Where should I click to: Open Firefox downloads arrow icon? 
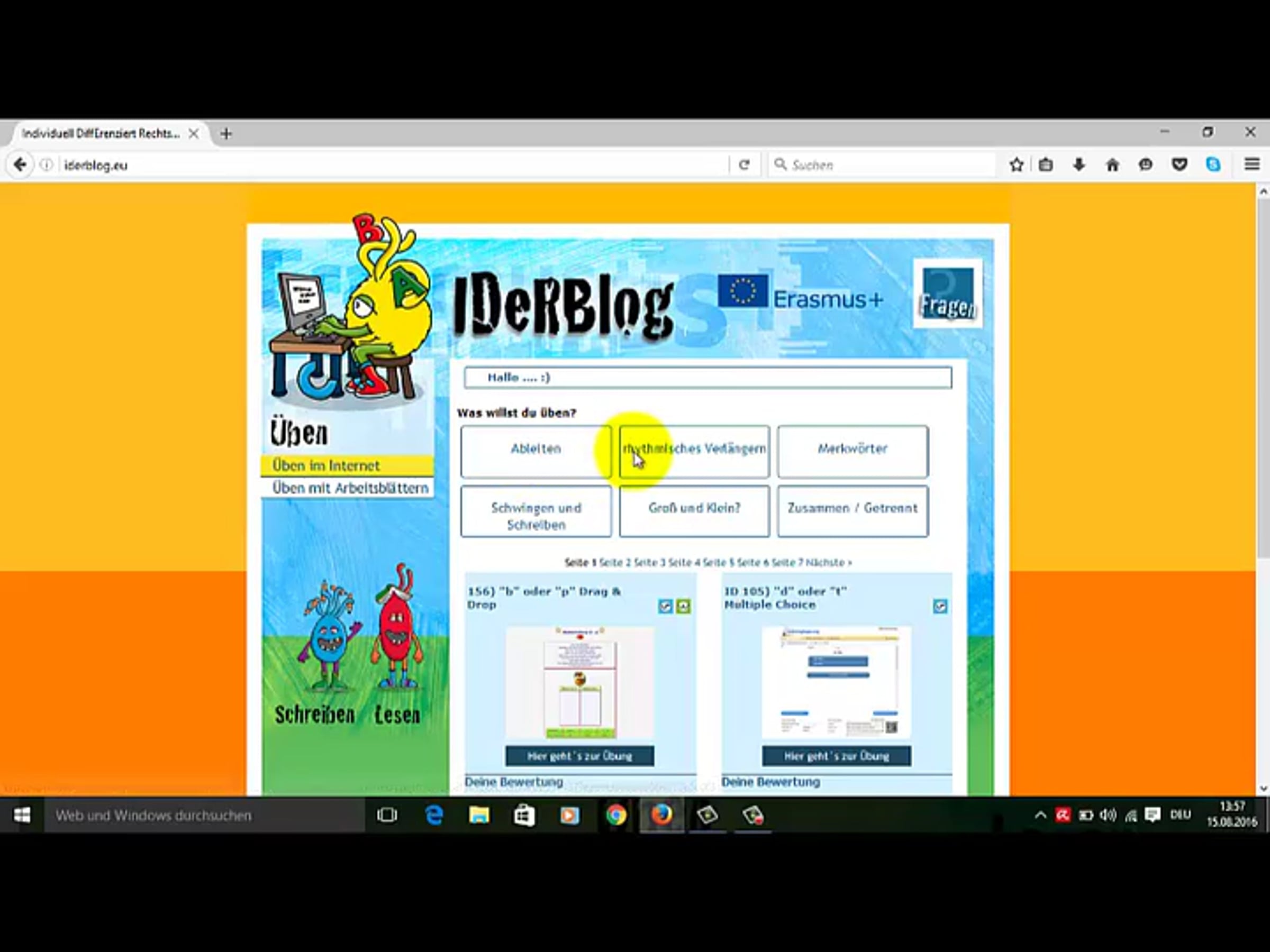click(x=1079, y=165)
